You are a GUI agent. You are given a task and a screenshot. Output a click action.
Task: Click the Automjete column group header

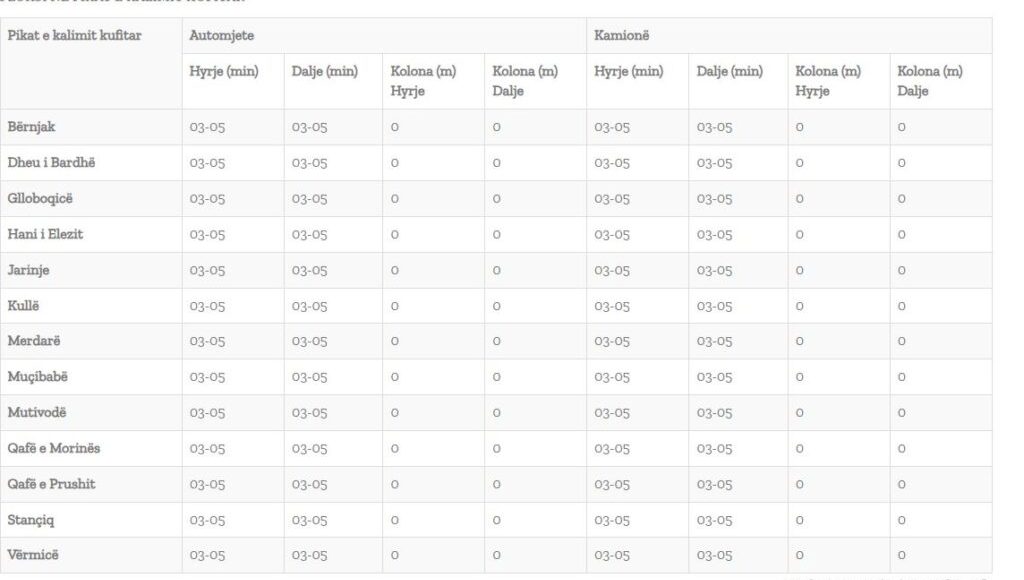(x=221, y=35)
